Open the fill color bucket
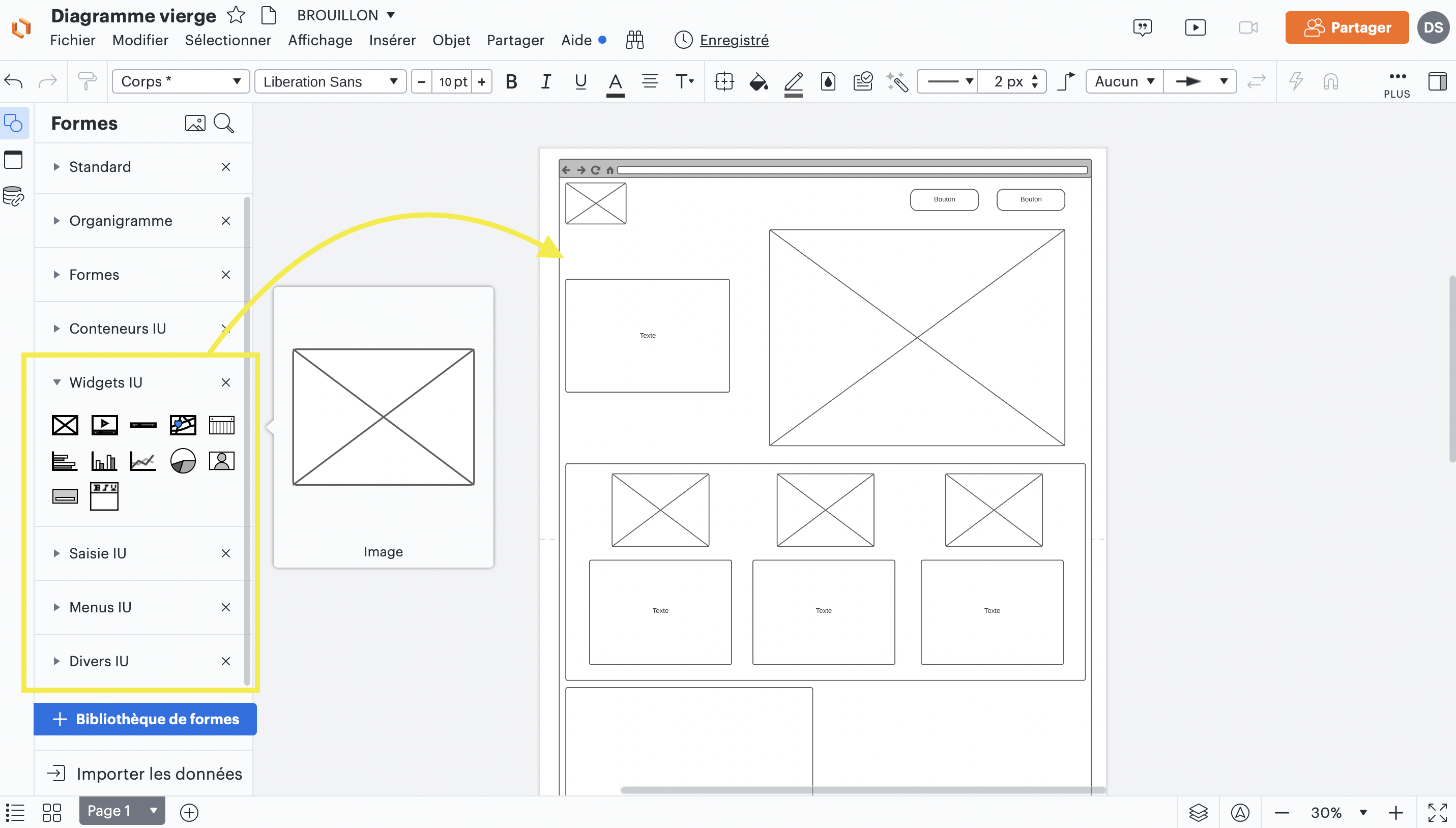 [759, 81]
